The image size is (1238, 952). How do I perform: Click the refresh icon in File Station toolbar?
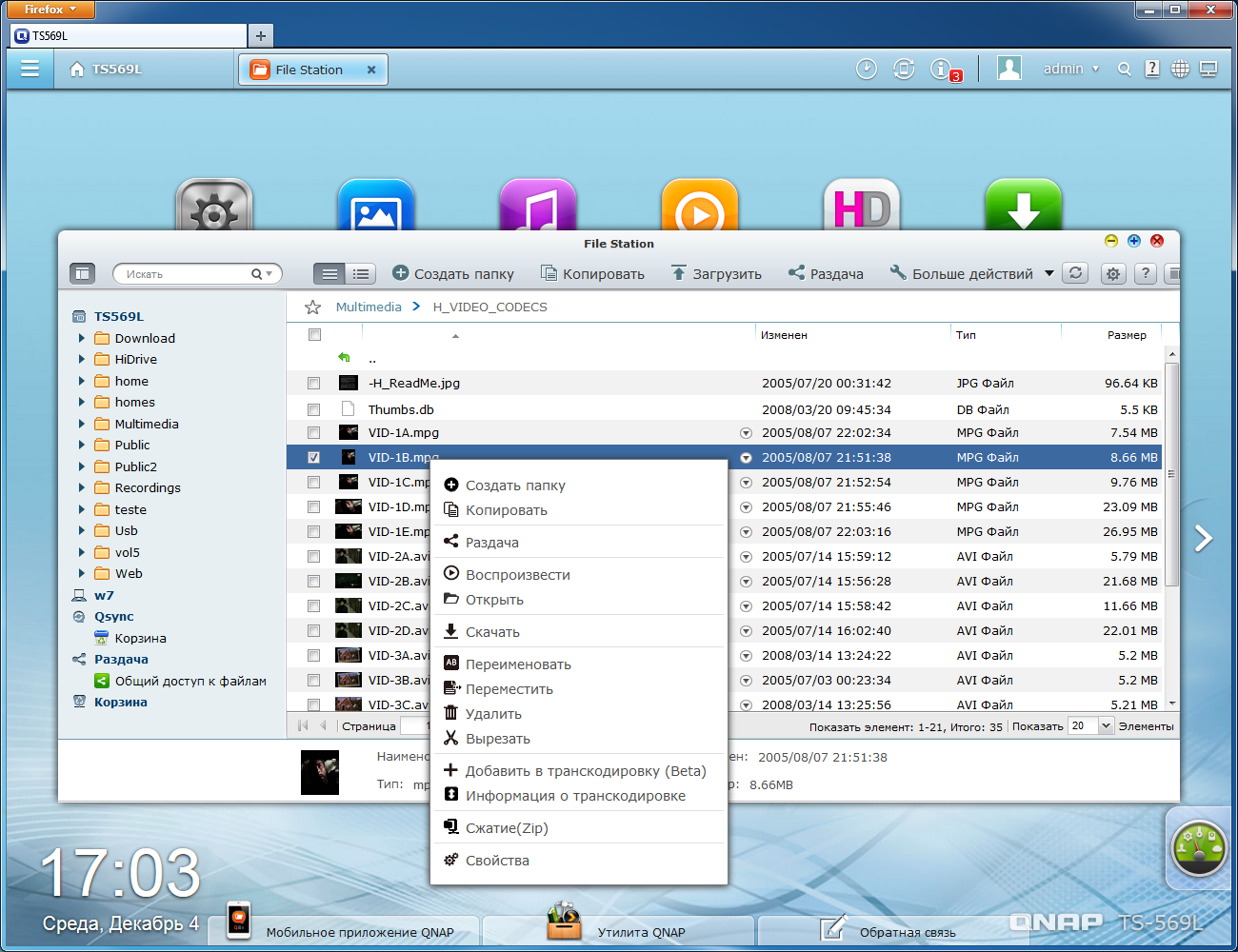[1075, 273]
